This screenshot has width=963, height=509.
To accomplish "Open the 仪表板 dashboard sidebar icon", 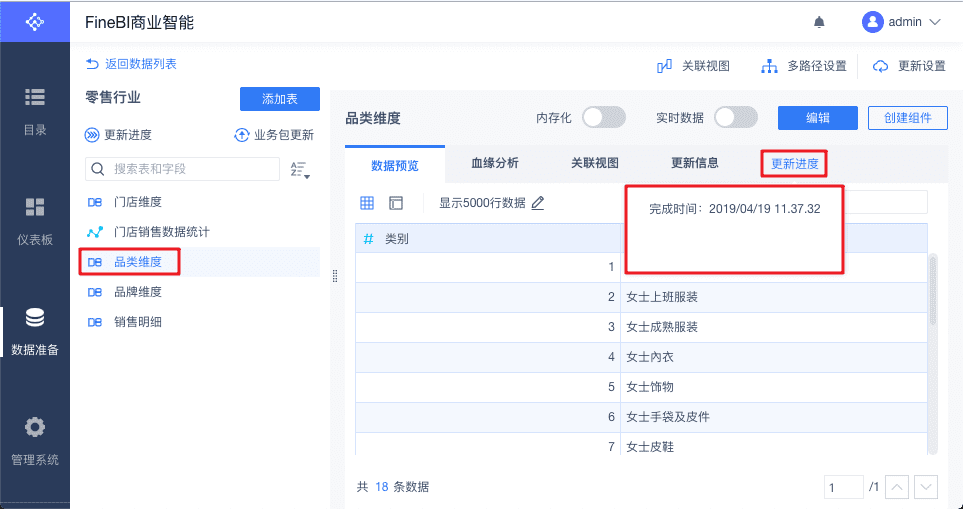I will [x=35, y=207].
